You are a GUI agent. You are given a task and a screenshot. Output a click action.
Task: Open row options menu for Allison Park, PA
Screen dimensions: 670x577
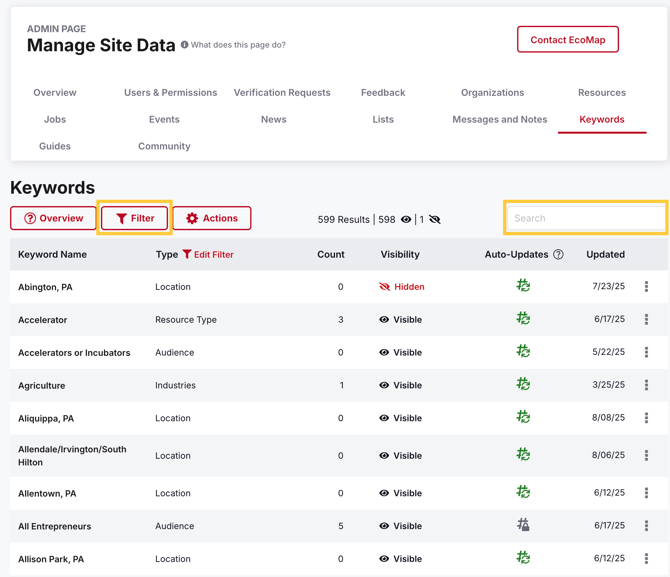[646, 559]
